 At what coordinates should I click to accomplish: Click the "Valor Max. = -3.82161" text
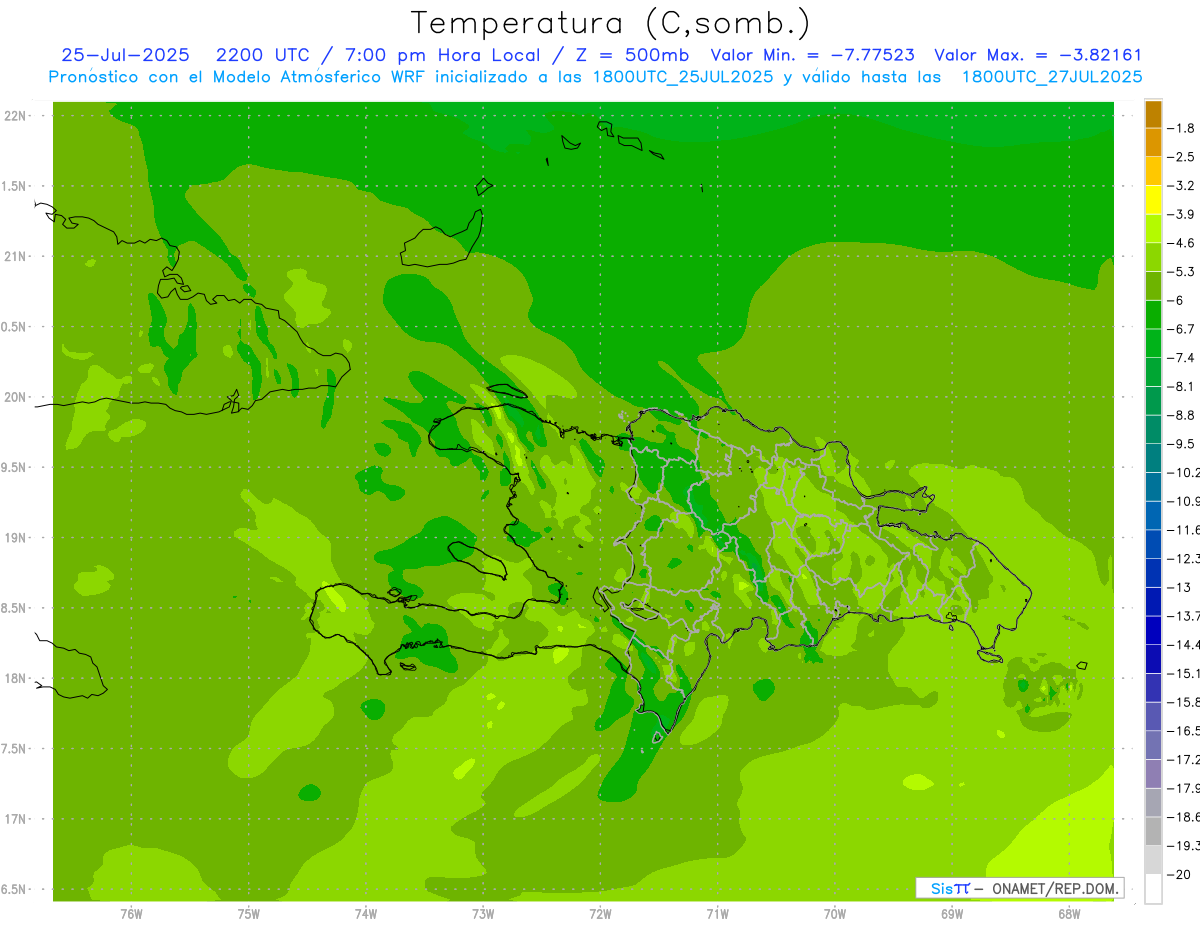pos(1038,55)
